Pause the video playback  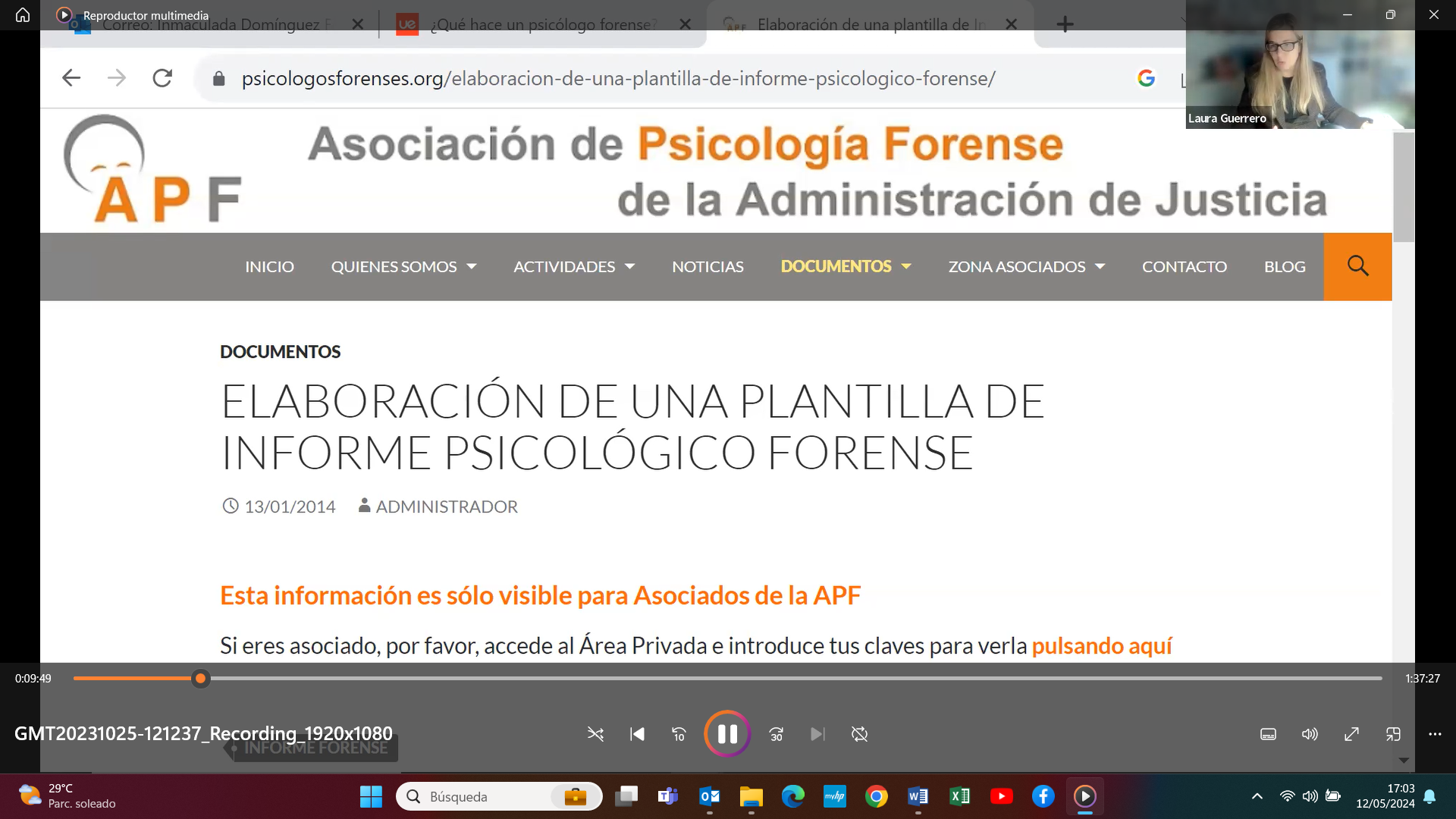pyautogui.click(x=726, y=733)
